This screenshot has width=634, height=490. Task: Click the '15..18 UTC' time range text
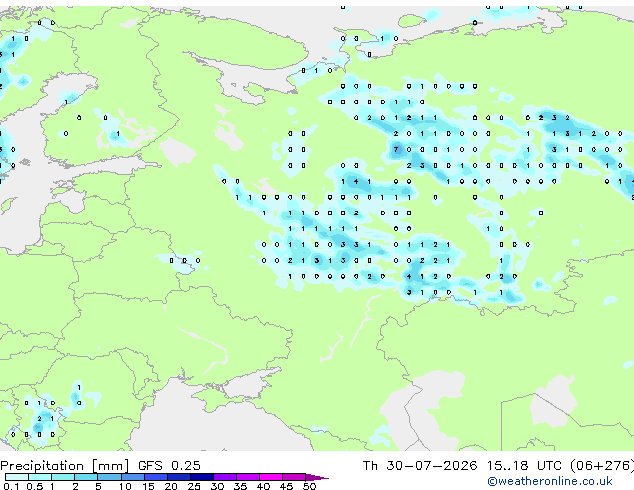point(524,465)
